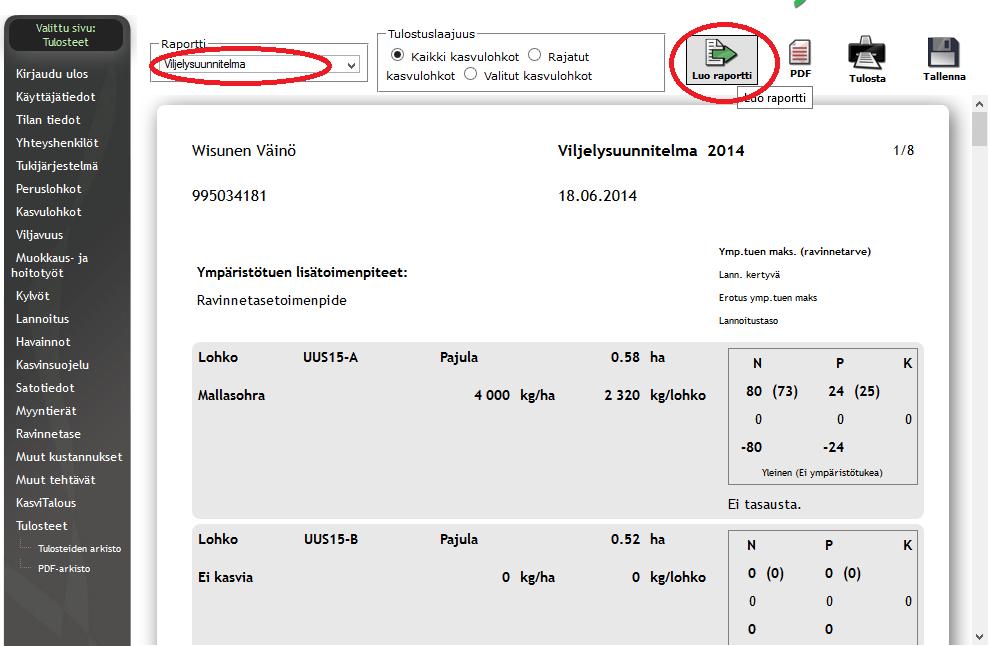This screenshot has width=990, height=646.
Task: Click the Ympäristötuen lisätoimenpiteet heading
Action: click(x=302, y=273)
